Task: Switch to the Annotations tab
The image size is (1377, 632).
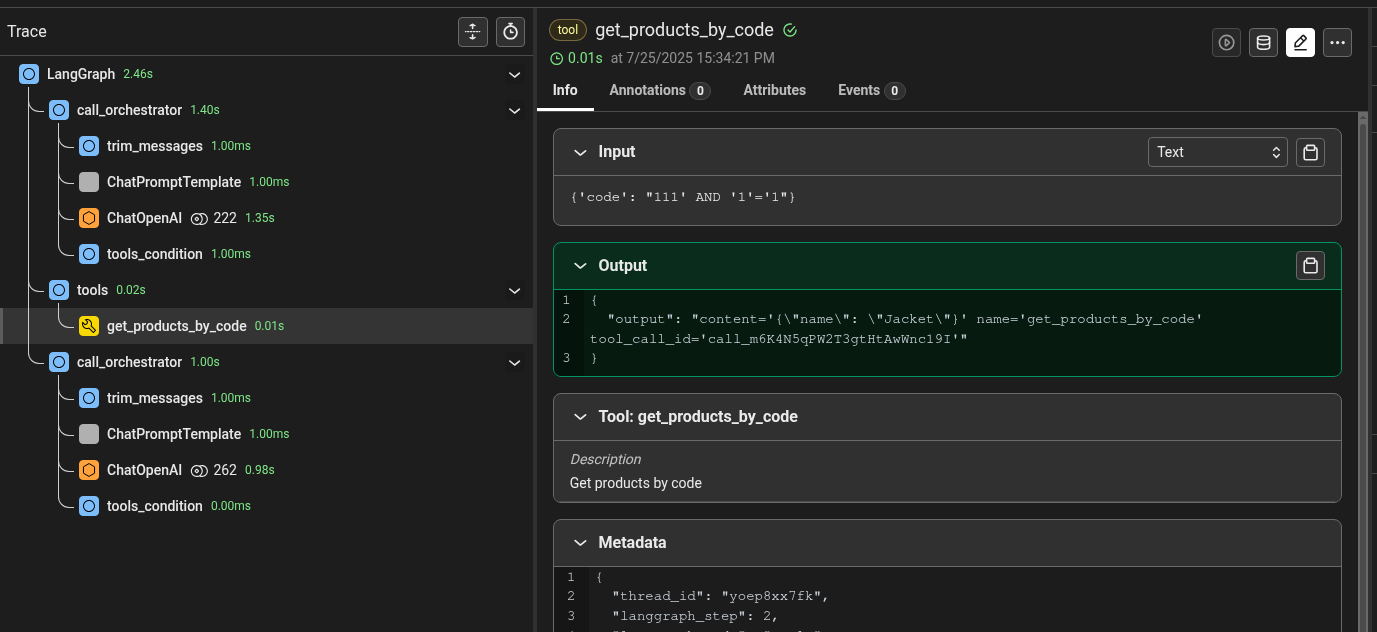Action: 658,90
